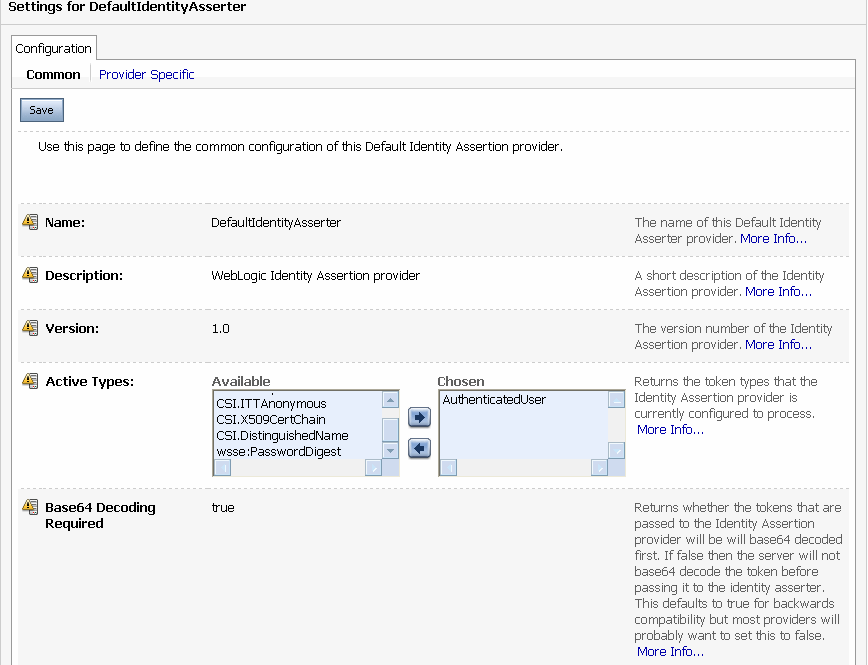Move selected type to Chosen with right arrow
The height and width of the screenshot is (665, 868).
[419, 417]
